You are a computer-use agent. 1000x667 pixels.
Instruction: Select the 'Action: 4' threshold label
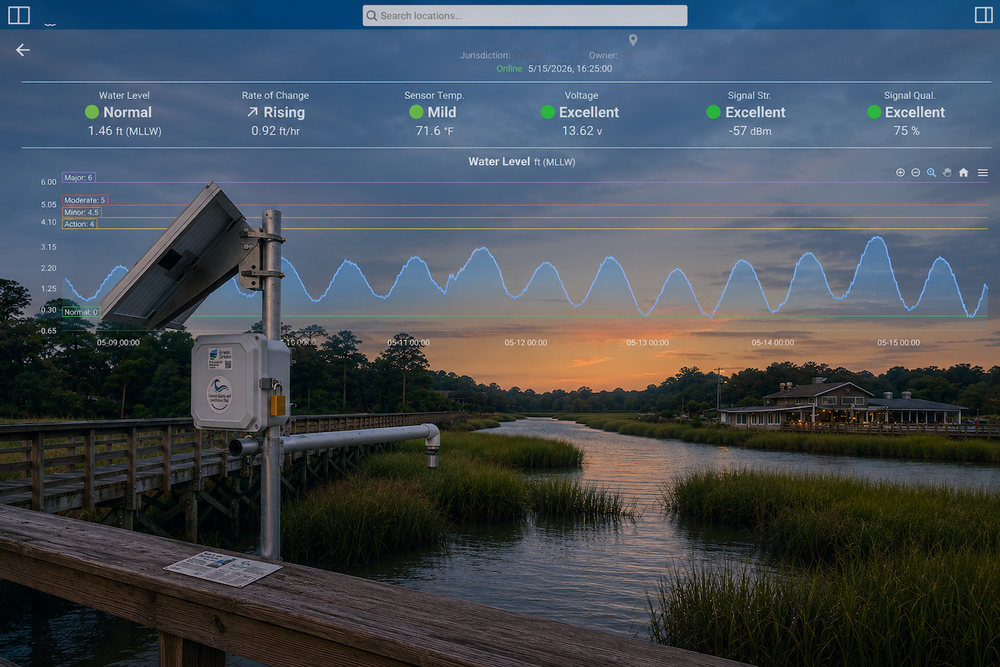79,224
